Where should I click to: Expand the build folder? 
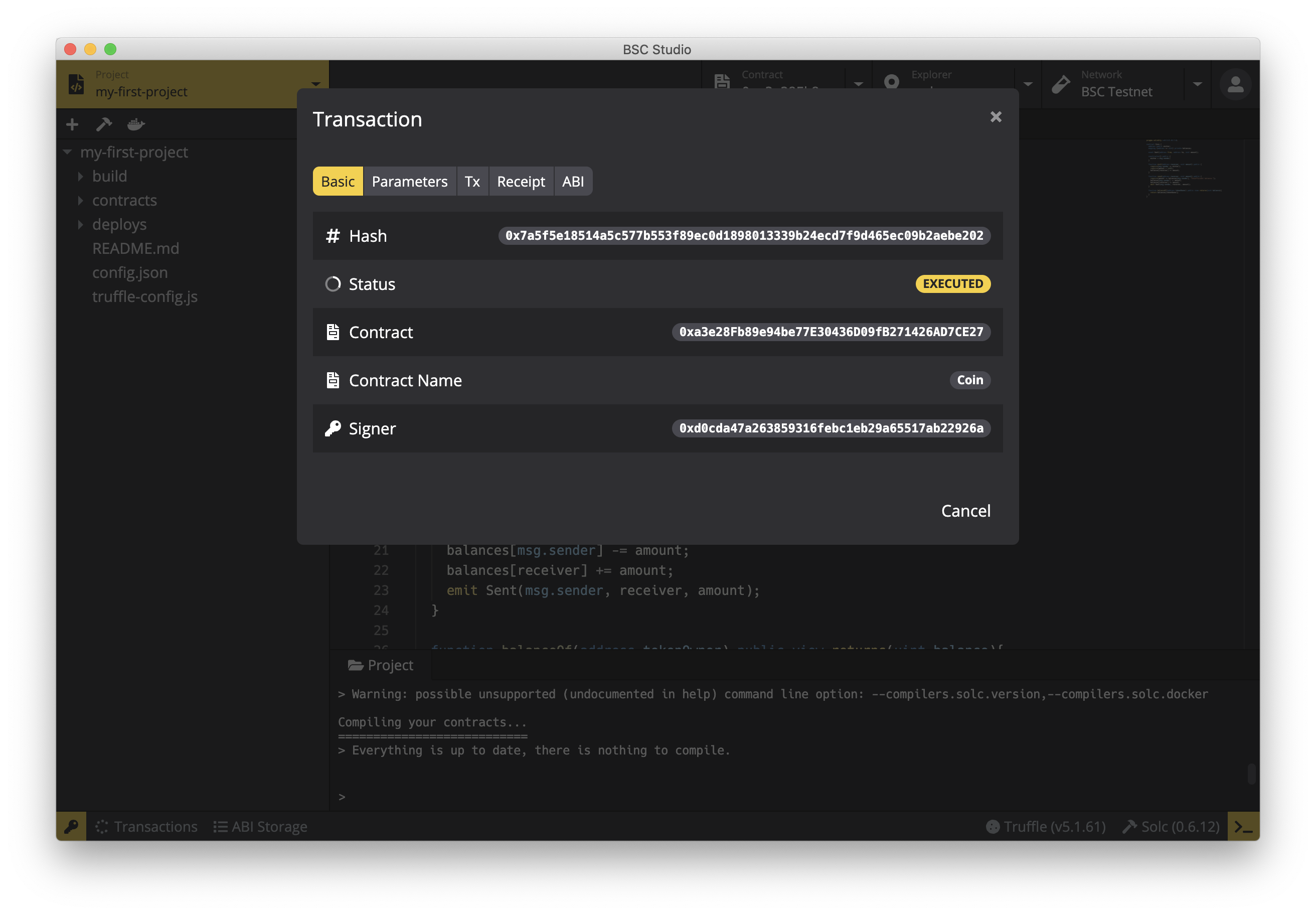tap(109, 176)
